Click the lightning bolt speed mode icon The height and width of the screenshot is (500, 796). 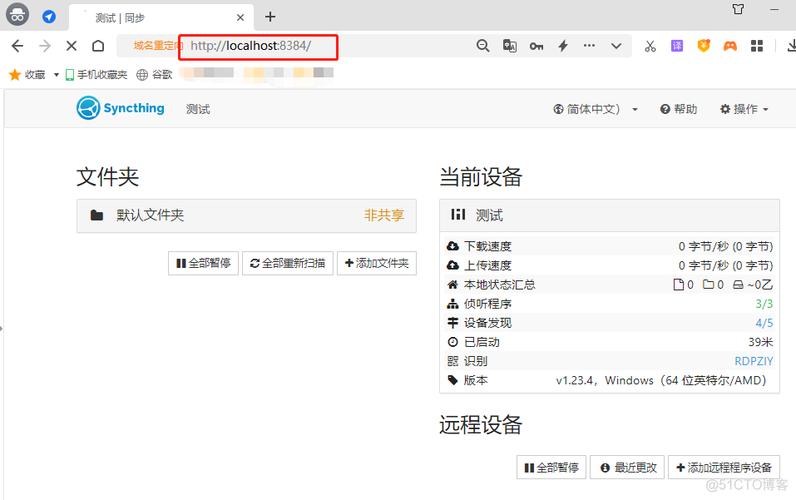[563, 46]
